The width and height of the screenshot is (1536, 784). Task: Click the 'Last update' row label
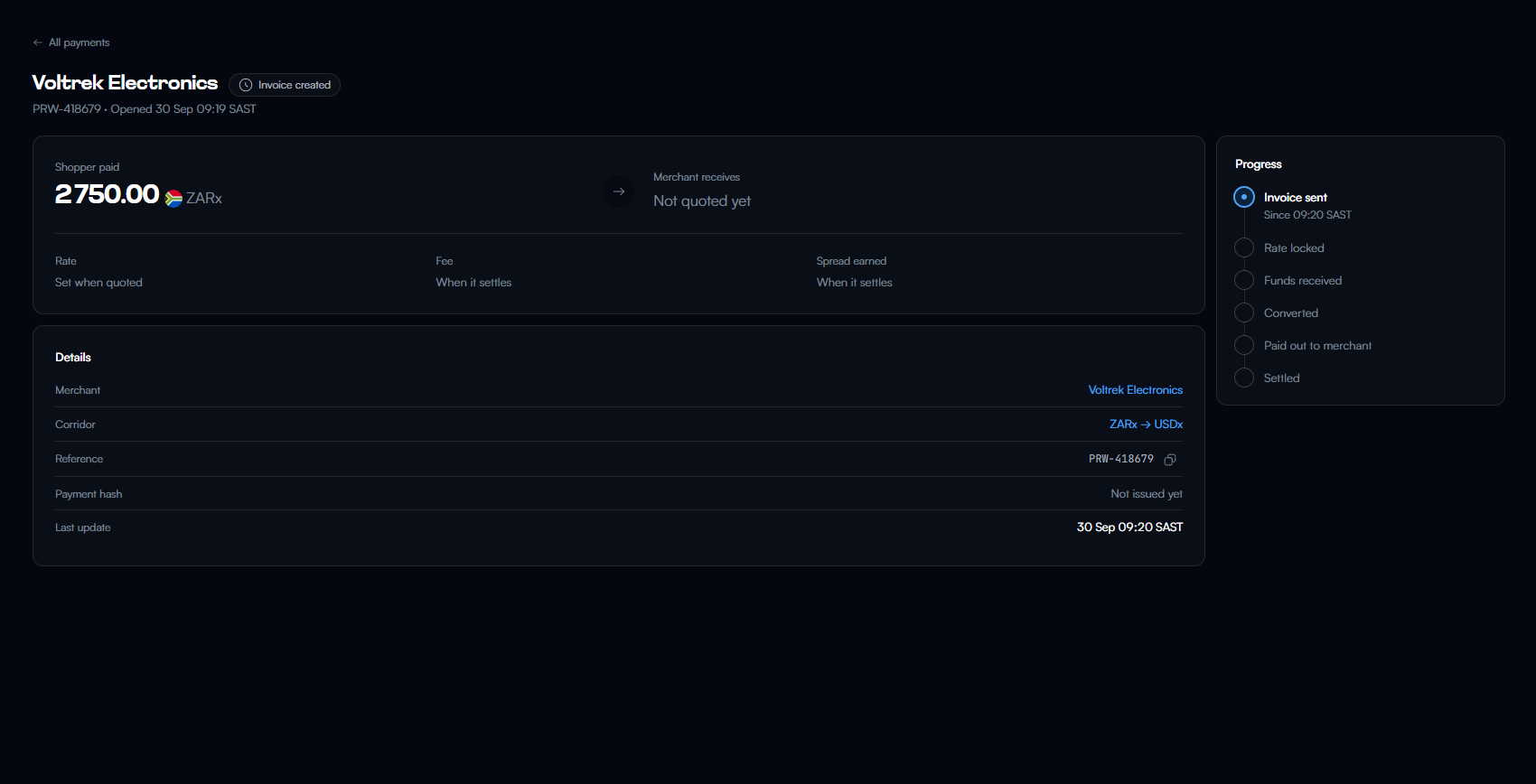pyautogui.click(x=83, y=527)
